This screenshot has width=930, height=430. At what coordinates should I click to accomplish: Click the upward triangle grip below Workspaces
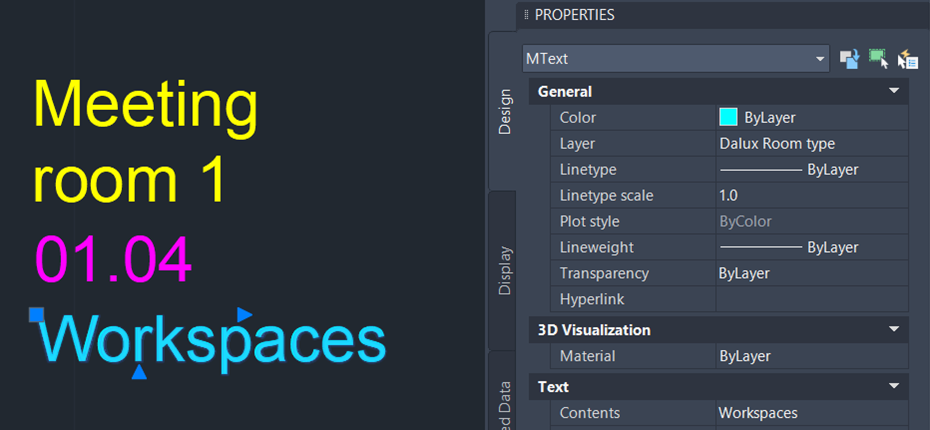point(140,372)
